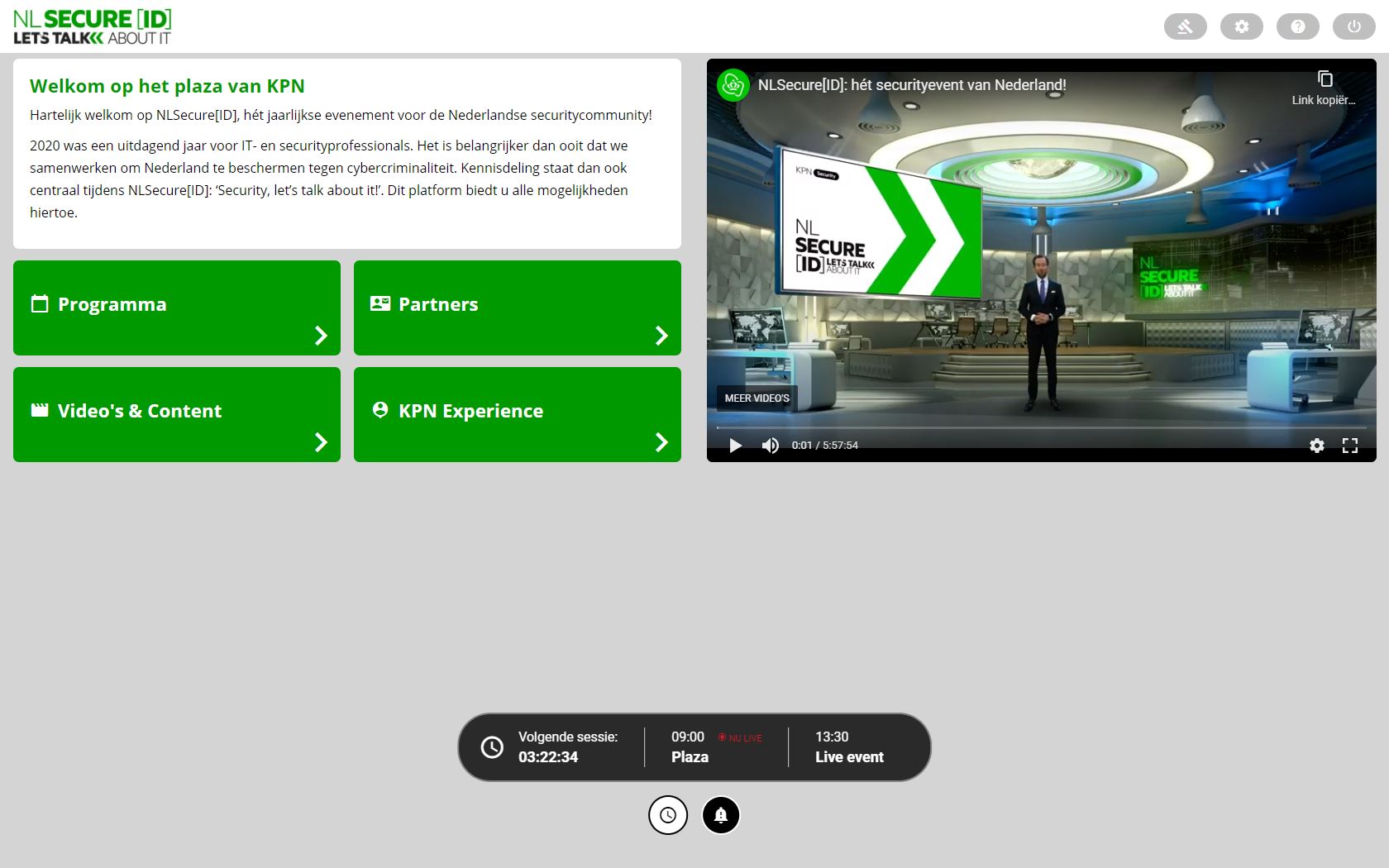Click the video progress bar
Image resolution: width=1389 pixels, height=868 pixels.
[1042, 427]
